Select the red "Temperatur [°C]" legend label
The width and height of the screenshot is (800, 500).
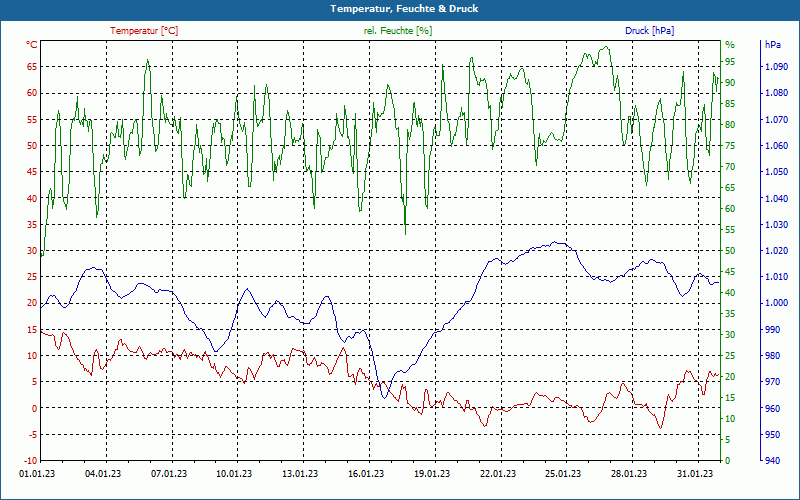144,31
